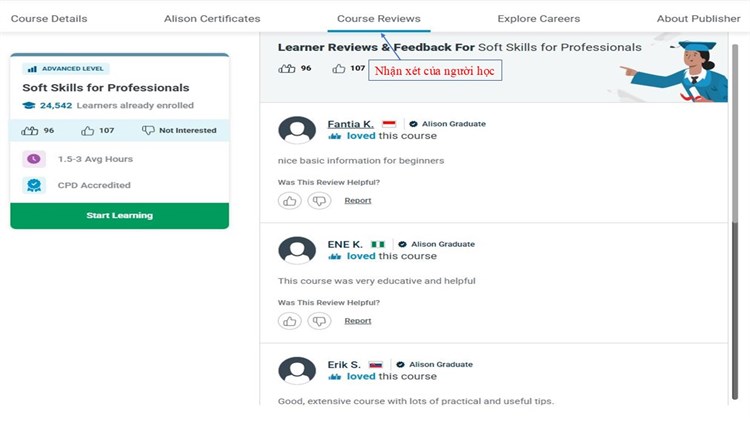Click single thumbs-up icon in reviews header
The image size is (750, 422).
tap(339, 68)
